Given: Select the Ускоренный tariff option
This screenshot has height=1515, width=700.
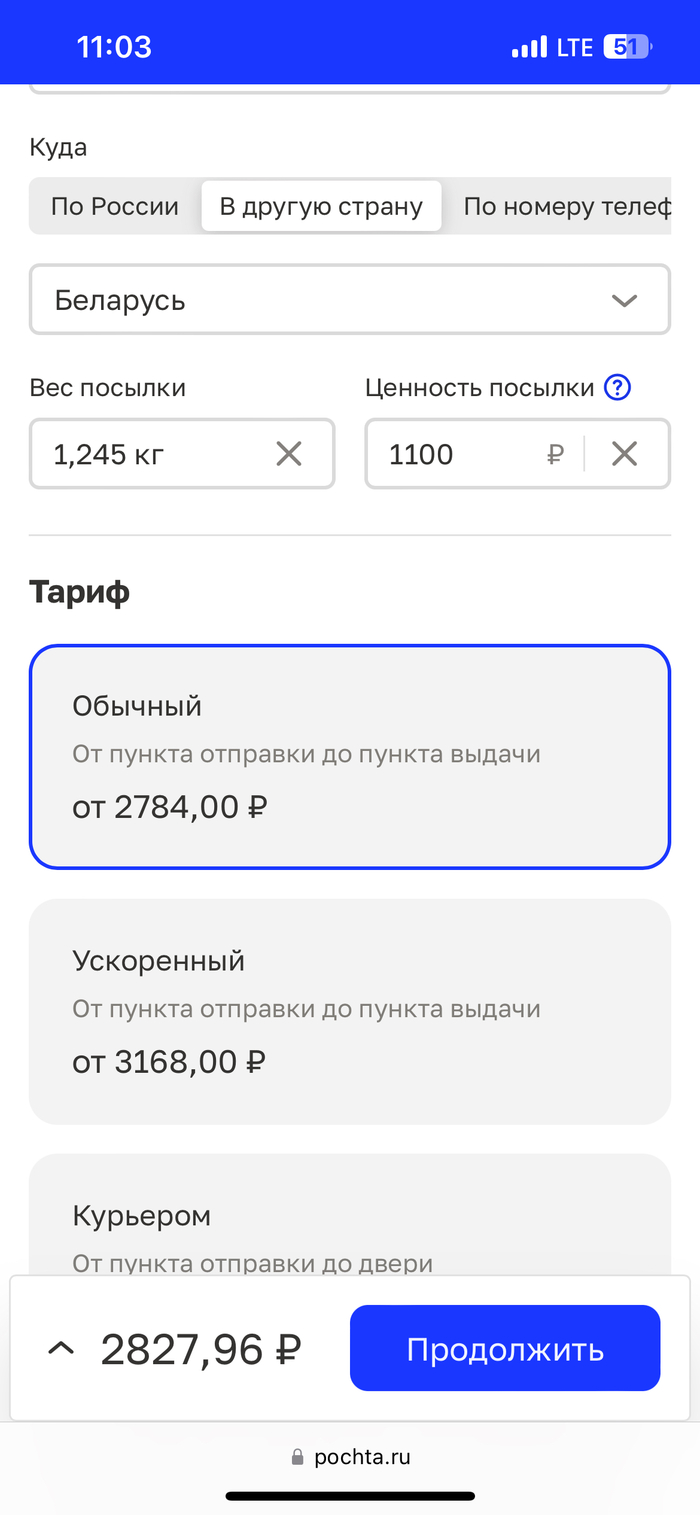Looking at the screenshot, I should pyautogui.click(x=350, y=1011).
